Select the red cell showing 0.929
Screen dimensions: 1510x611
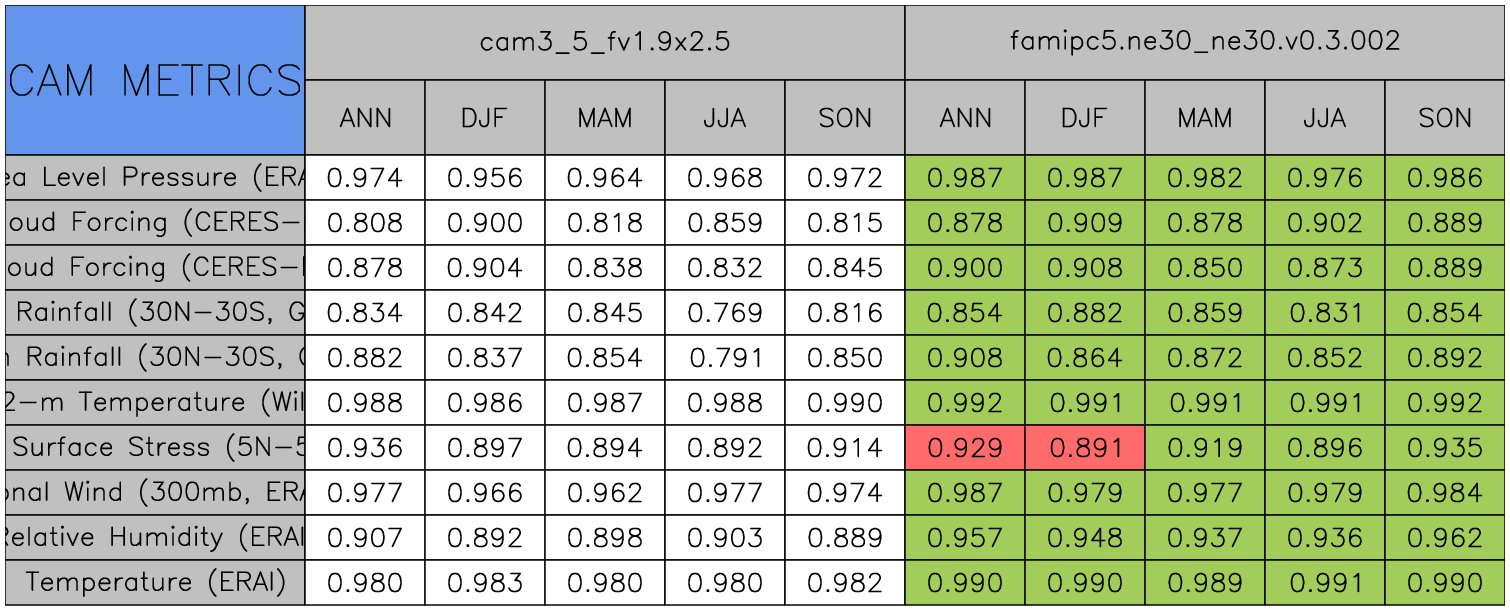pyautogui.click(x=965, y=448)
